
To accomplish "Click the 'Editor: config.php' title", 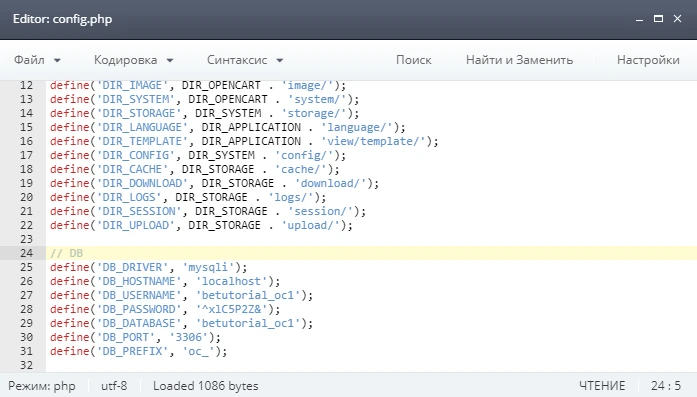I will [62, 19].
